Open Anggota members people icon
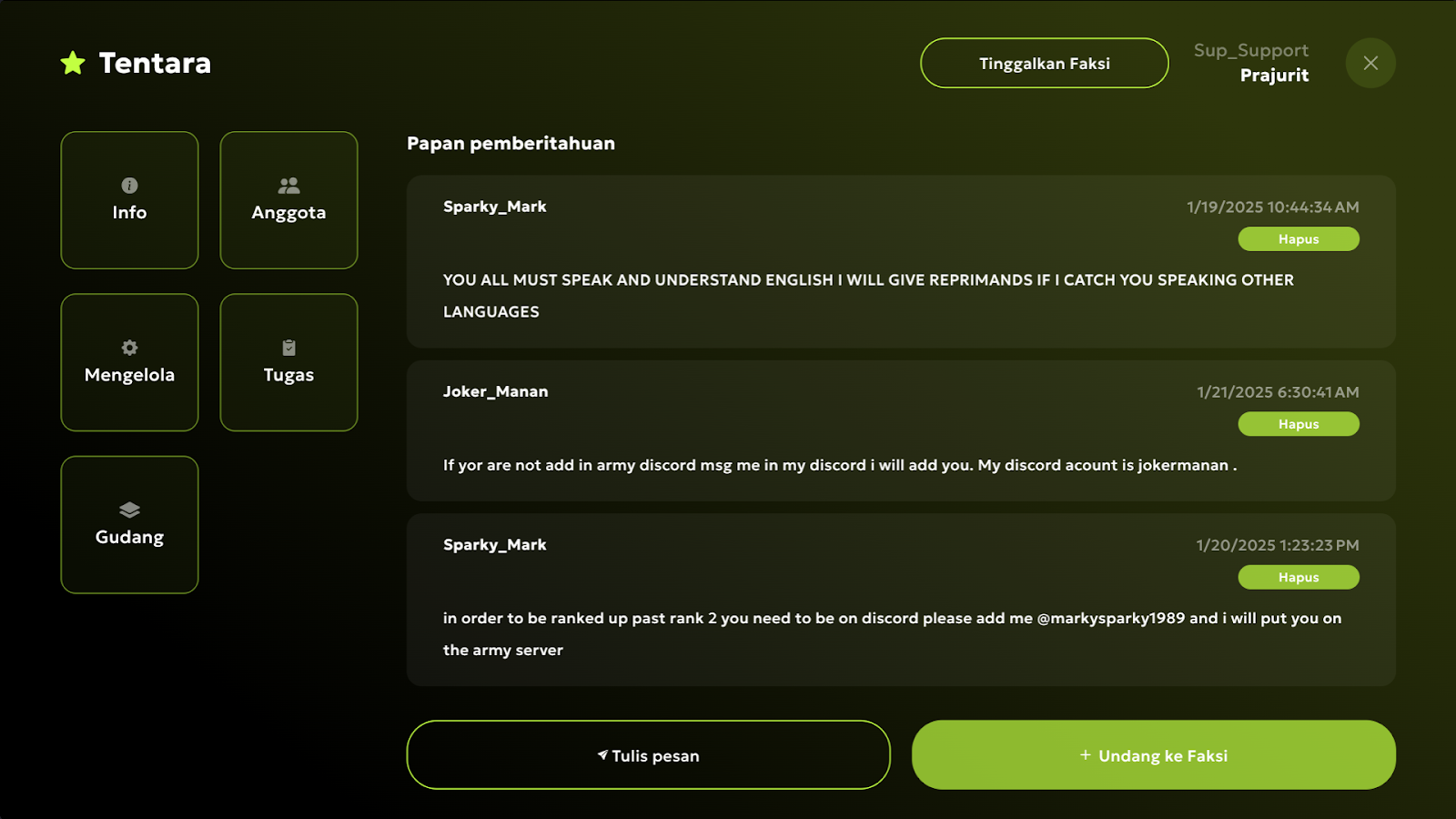The height and width of the screenshot is (819, 1456). point(288,186)
